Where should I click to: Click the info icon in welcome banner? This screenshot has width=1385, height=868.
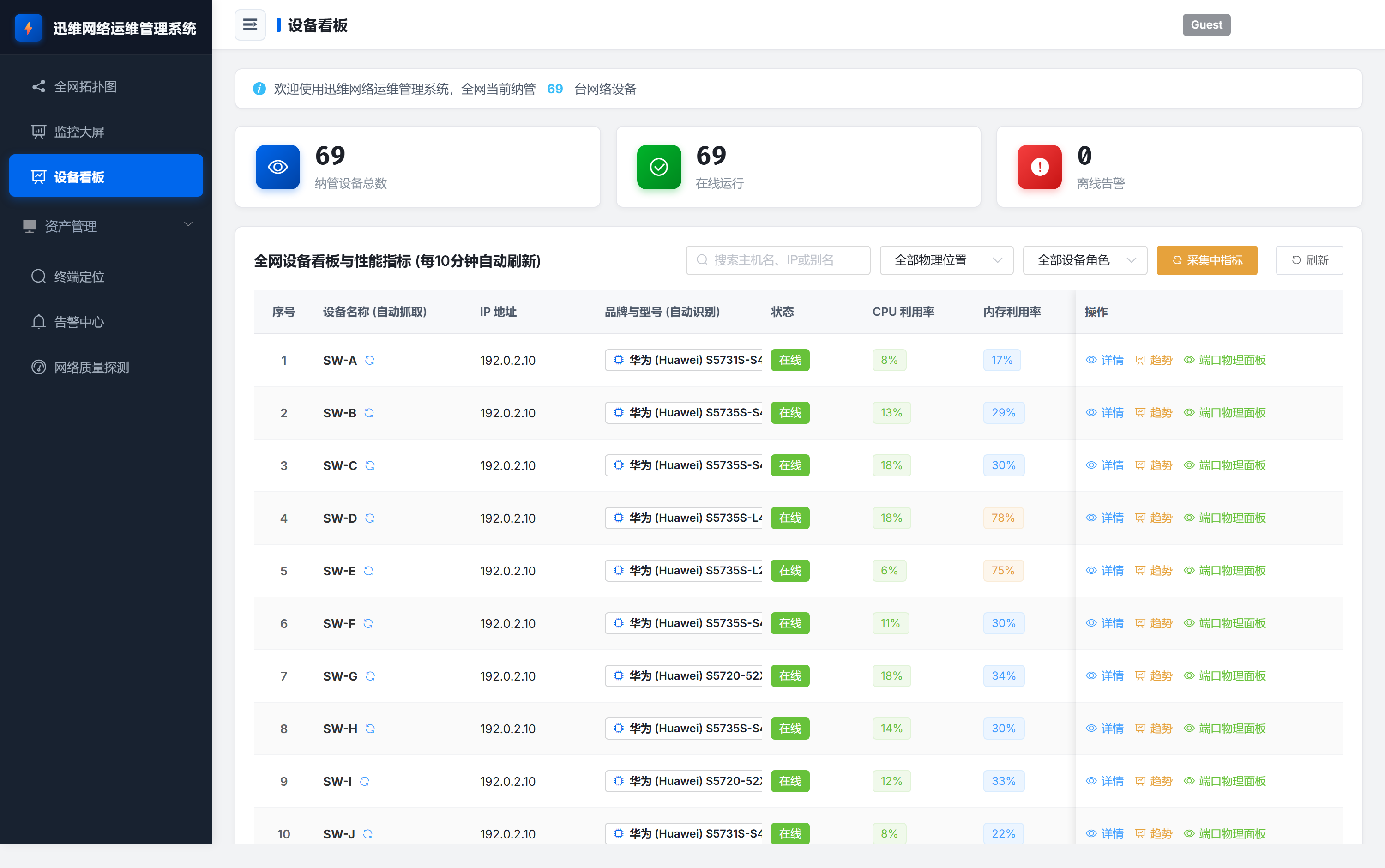click(x=259, y=89)
